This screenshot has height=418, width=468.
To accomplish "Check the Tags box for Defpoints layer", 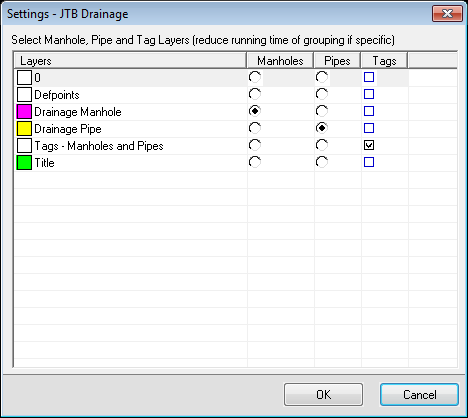I will (369, 94).
